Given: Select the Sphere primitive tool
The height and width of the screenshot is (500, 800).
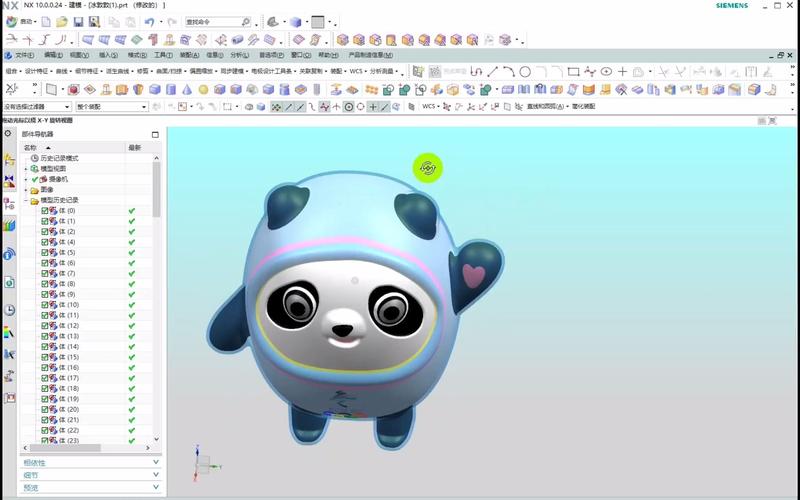Looking at the screenshot, I should 203,90.
